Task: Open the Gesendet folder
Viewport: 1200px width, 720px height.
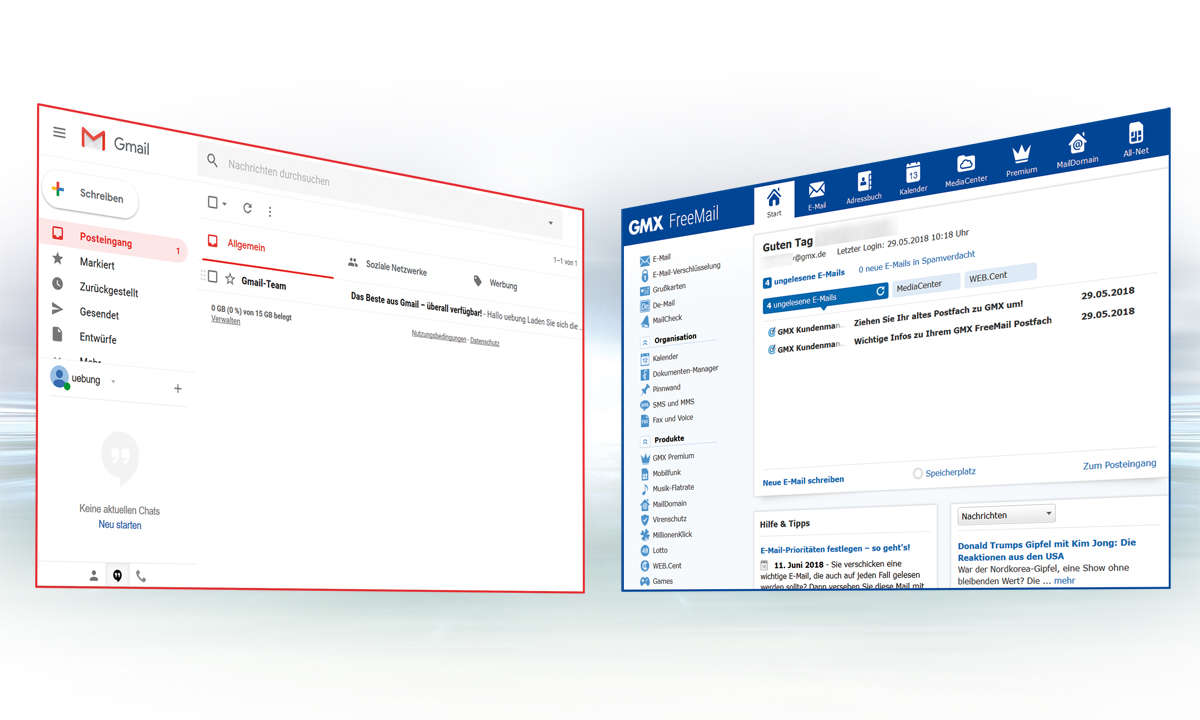Action: (x=99, y=313)
